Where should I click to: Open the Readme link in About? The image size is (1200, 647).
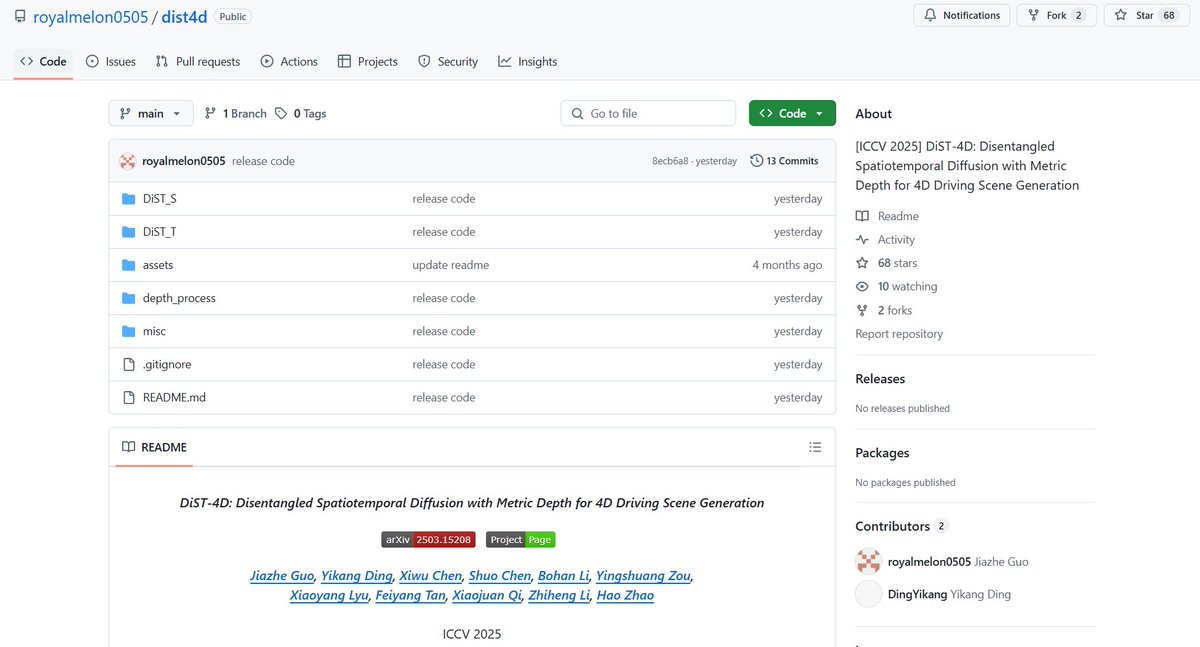tap(887, 216)
